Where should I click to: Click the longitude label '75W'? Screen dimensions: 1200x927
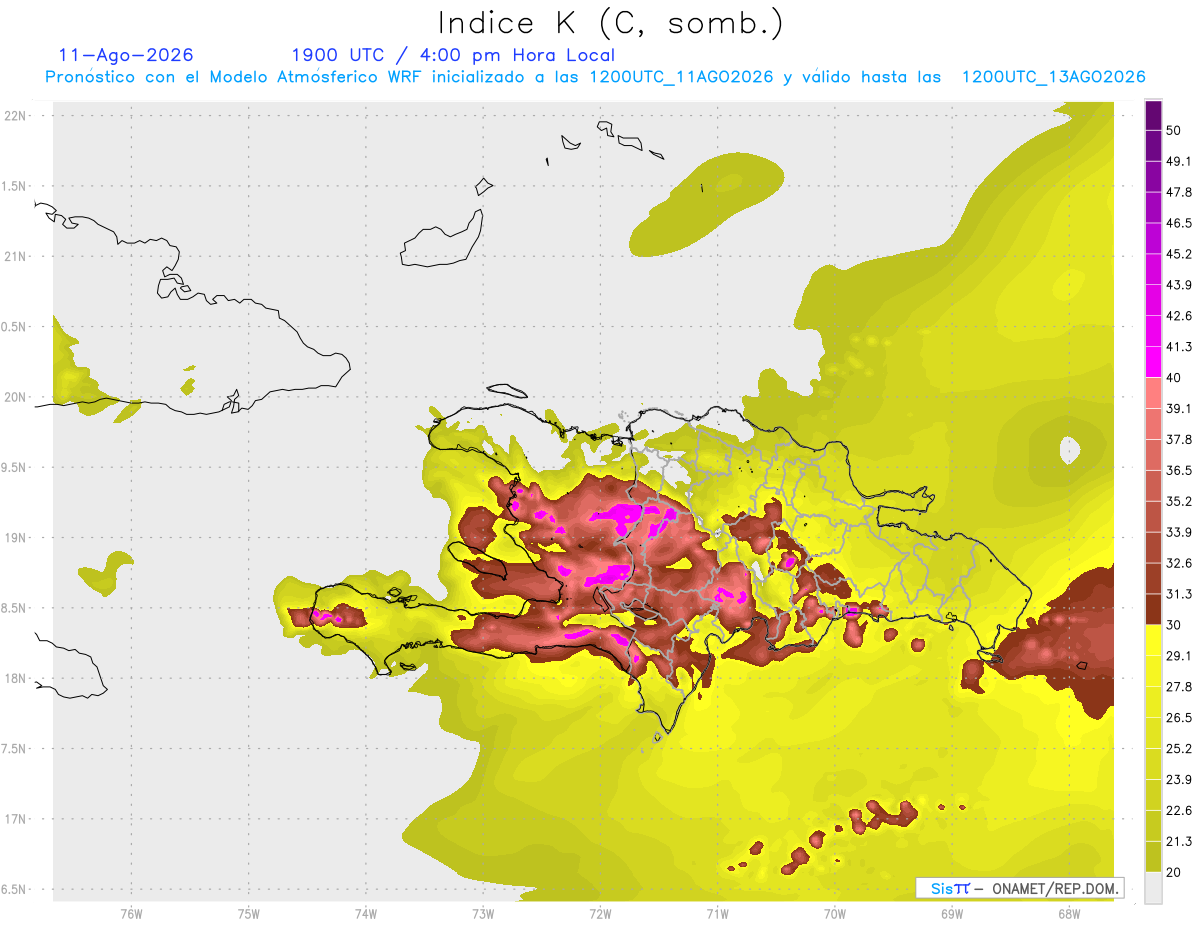[x=249, y=914]
